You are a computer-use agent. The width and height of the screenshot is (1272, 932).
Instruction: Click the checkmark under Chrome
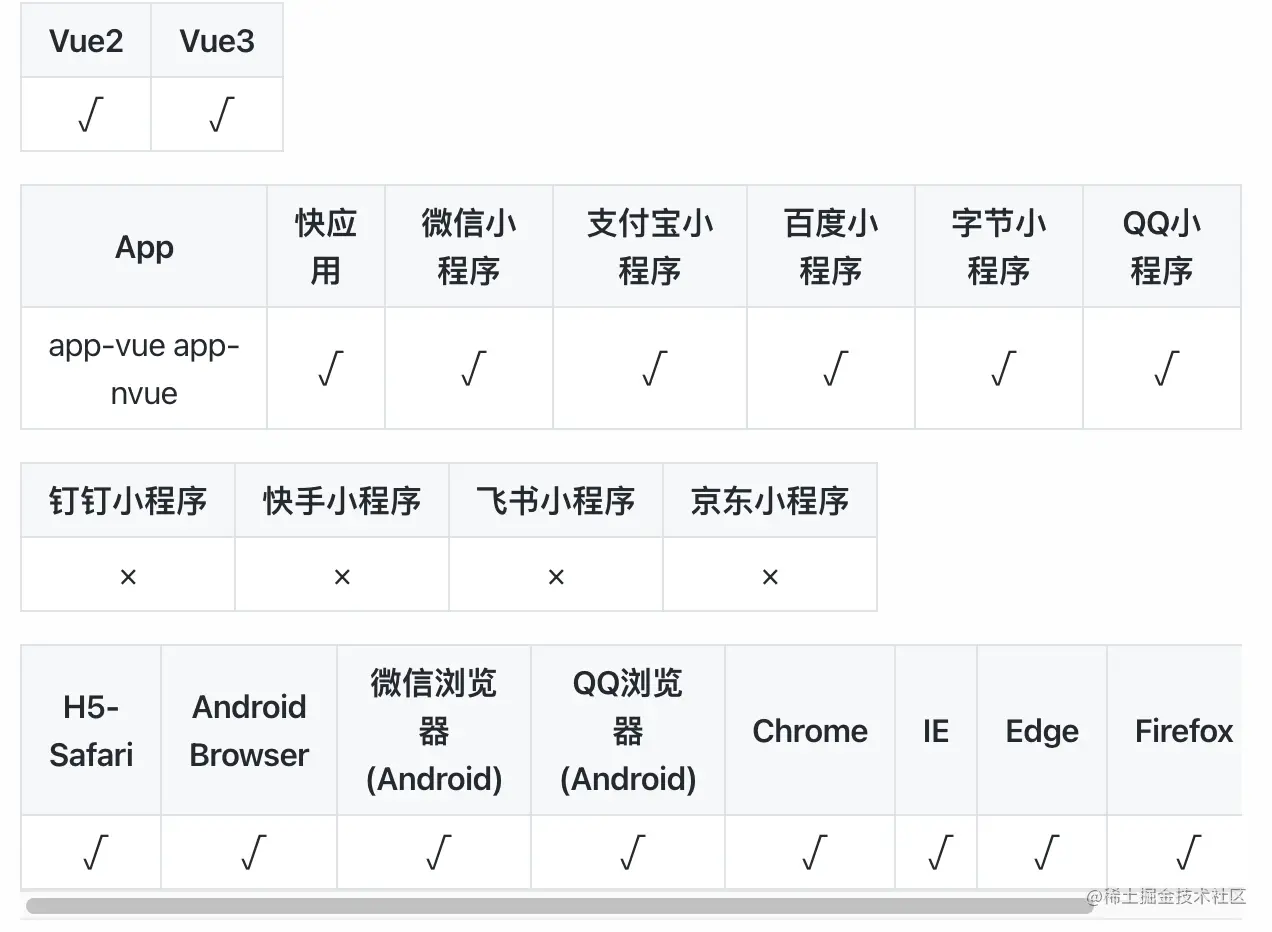[x=812, y=852]
